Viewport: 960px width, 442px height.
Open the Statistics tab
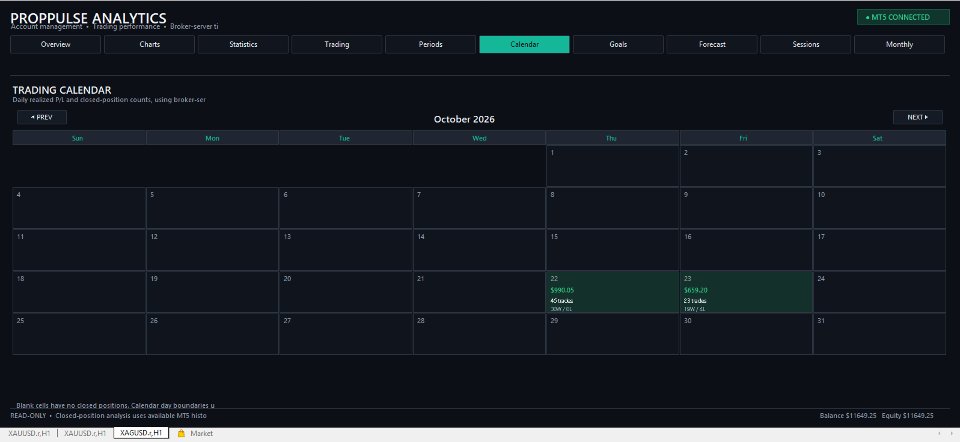pyautogui.click(x=243, y=45)
